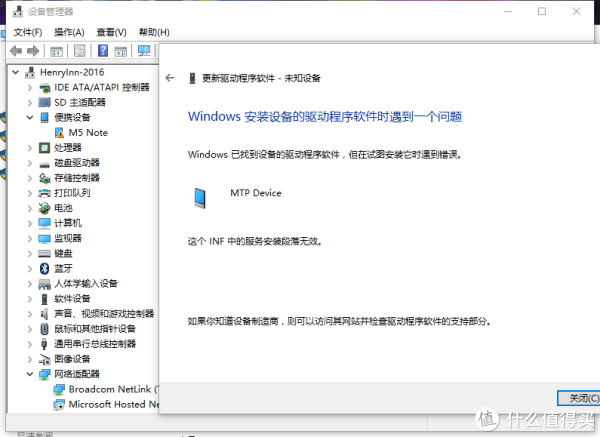Viewport: 600px width, 437px height.
Task: Open the 操作(A) menu
Action: tap(69, 32)
